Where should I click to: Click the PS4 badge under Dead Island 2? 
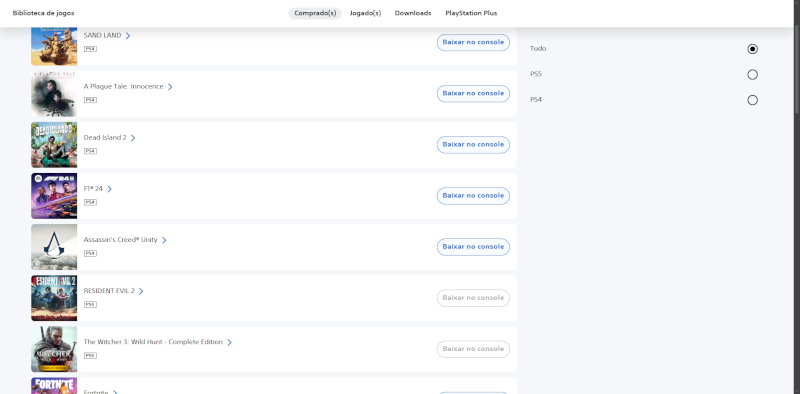point(90,151)
